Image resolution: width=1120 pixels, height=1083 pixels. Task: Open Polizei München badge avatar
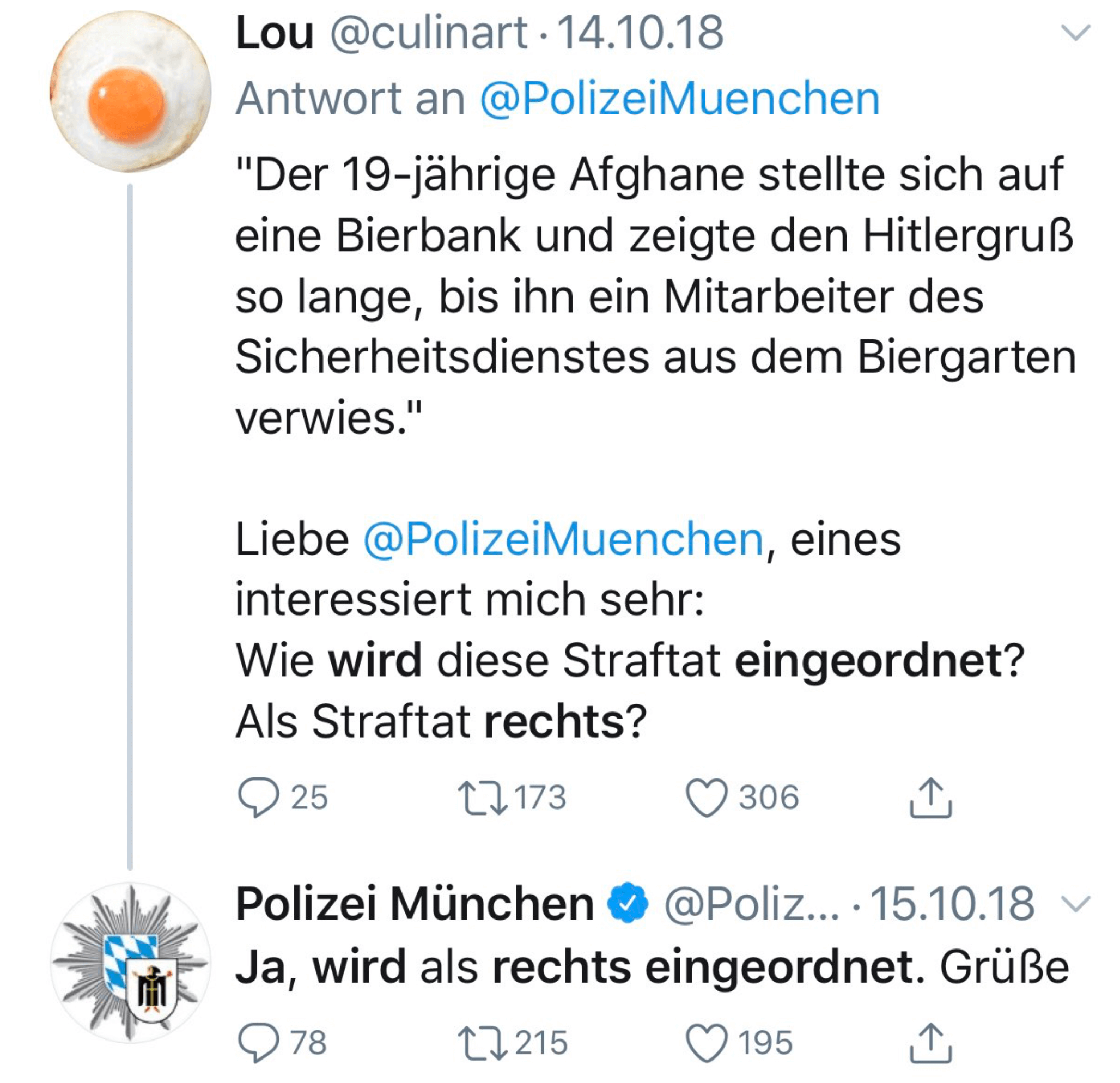(130, 962)
